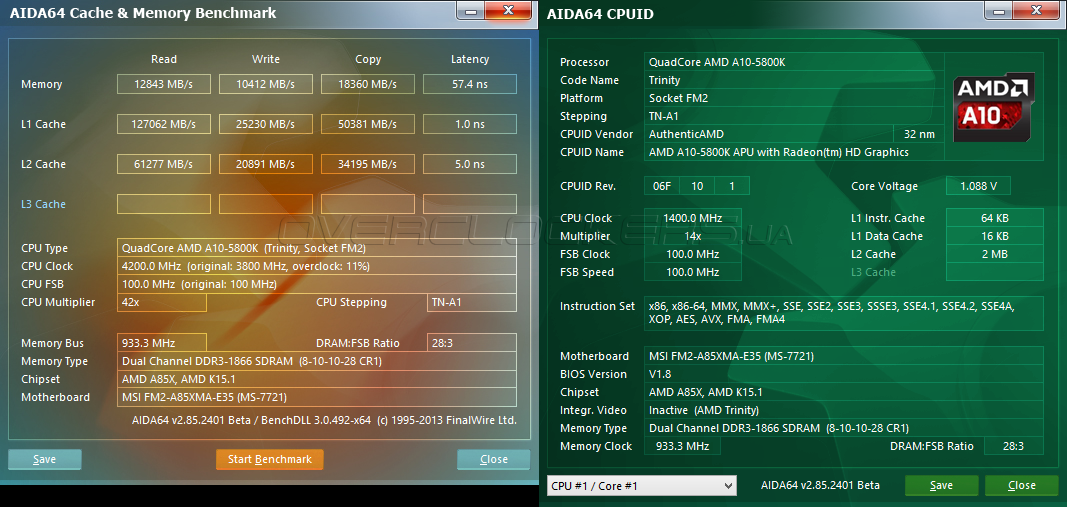1067x507 pixels.
Task: Select Memory Clock value 933.3 MHz
Action: tap(682, 446)
